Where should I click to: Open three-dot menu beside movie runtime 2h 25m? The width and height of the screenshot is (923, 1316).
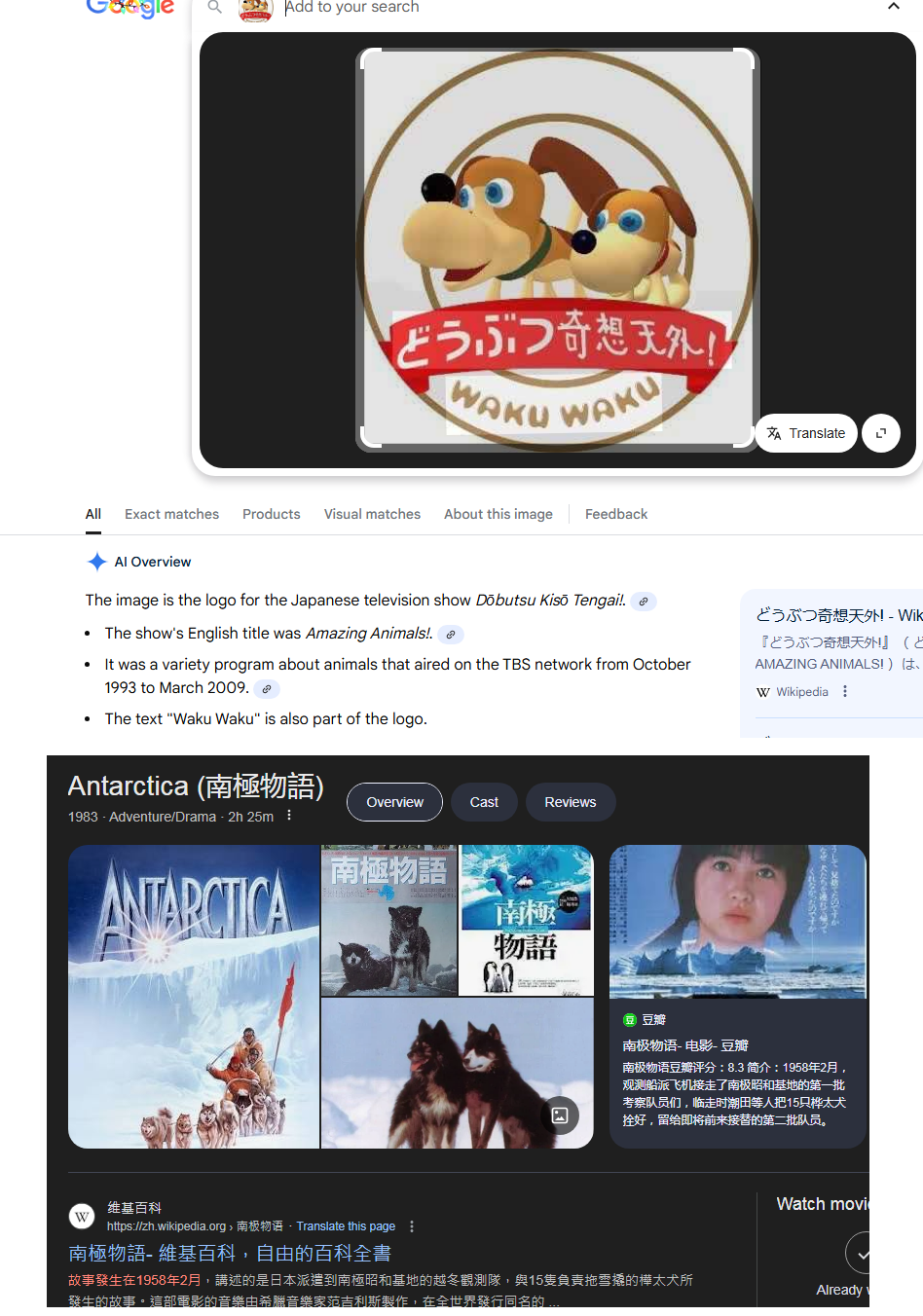[289, 816]
